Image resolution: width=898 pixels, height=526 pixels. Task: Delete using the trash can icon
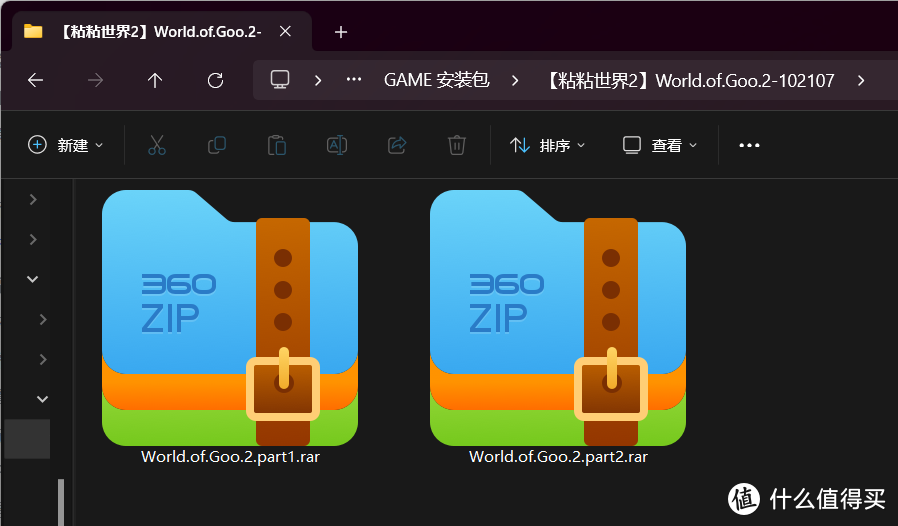pyautogui.click(x=456, y=145)
